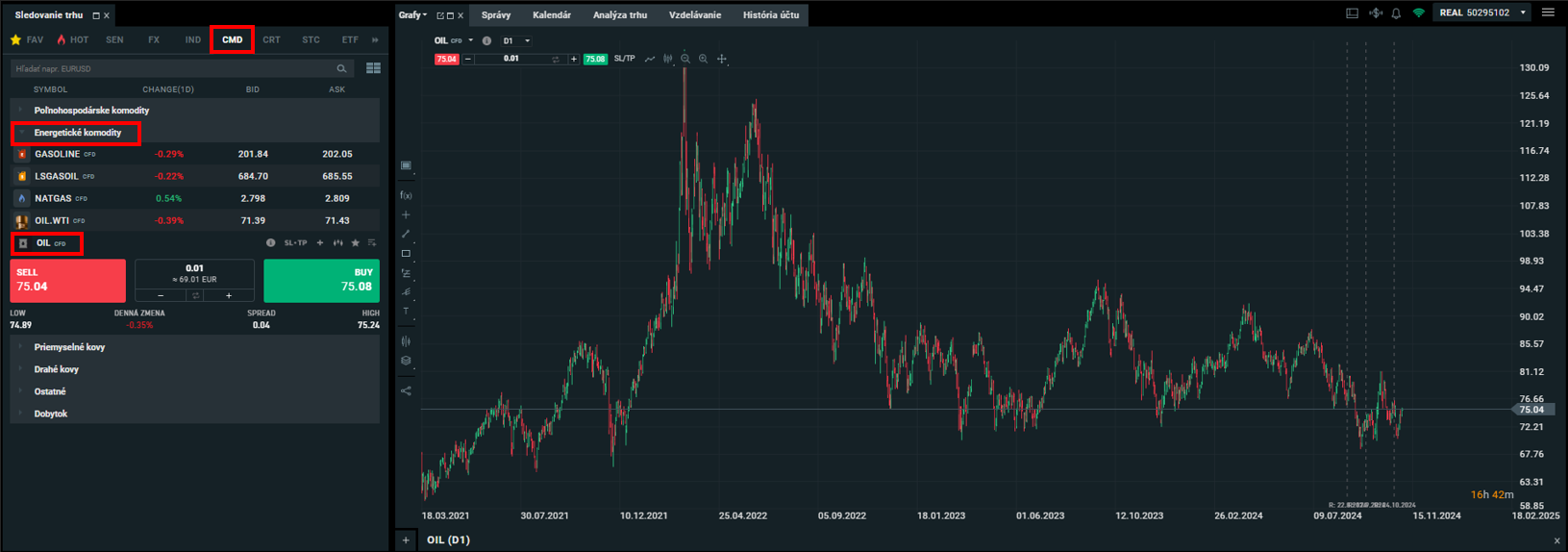This screenshot has height=552, width=1568.
Task: Switch to the FX market tab
Action: [154, 39]
